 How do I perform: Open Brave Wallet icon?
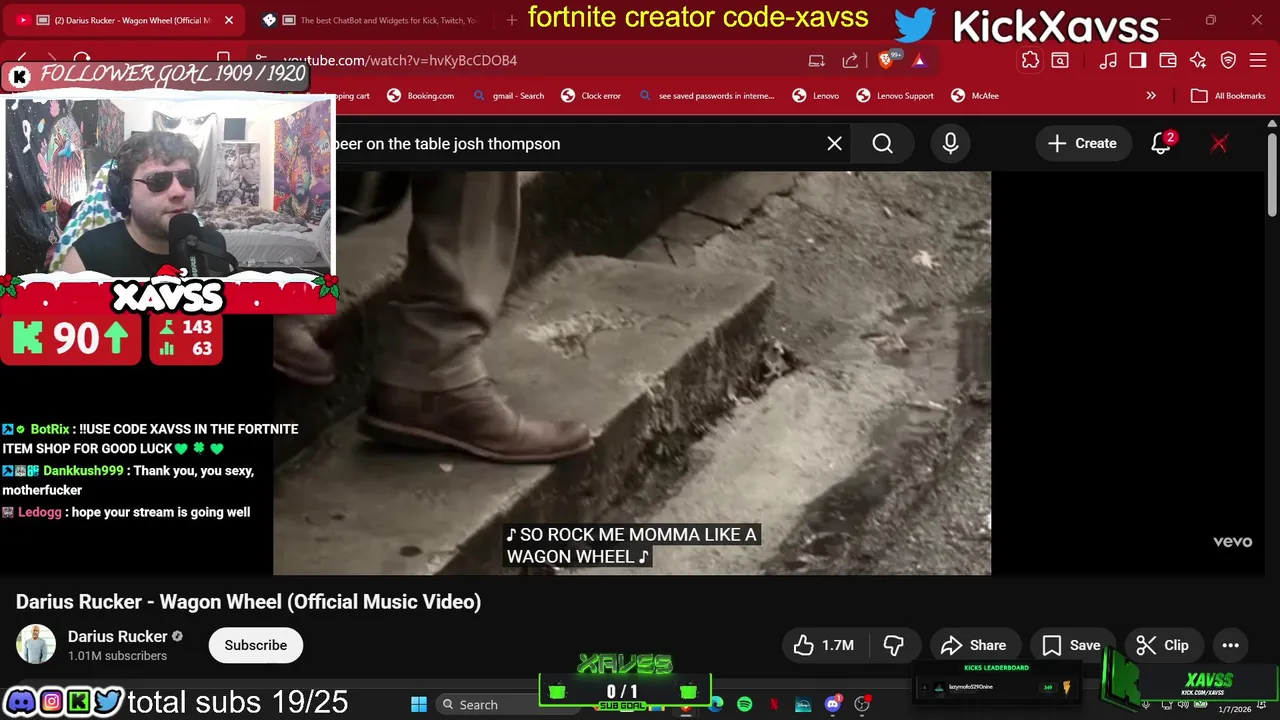[1168, 60]
